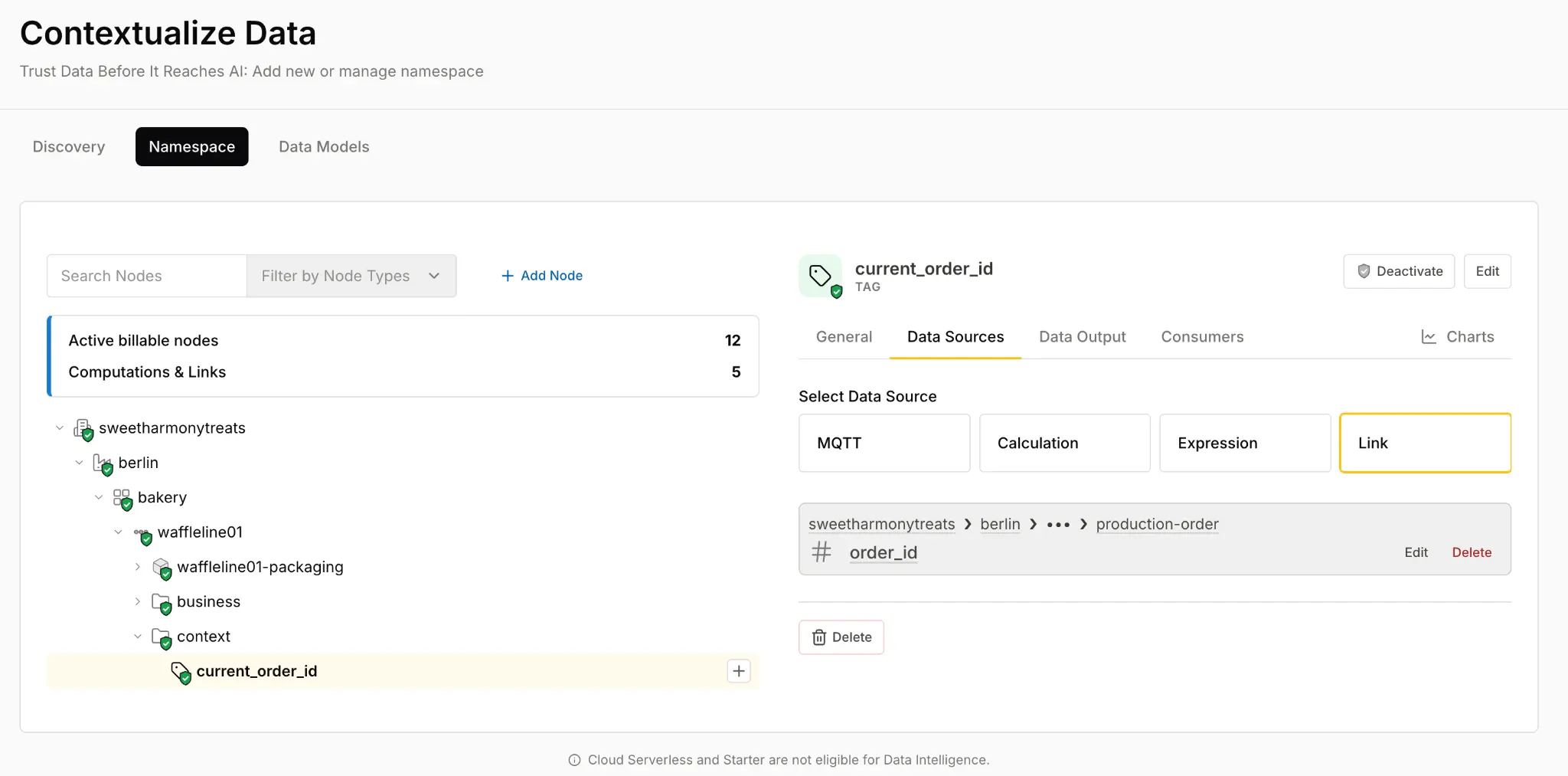Collapse the context folder node

coord(138,637)
